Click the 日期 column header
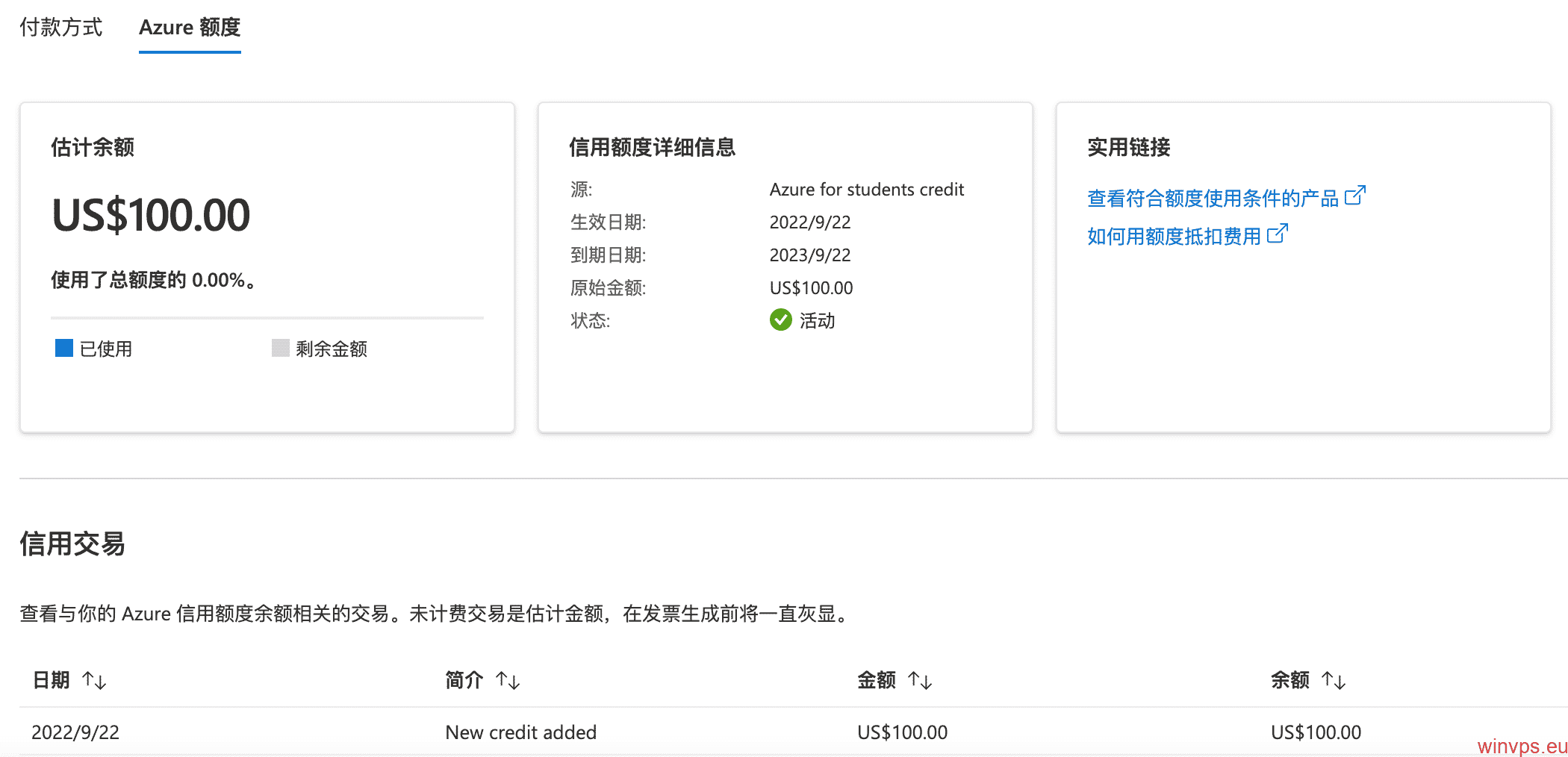Image resolution: width=1568 pixels, height=757 pixels. tap(51, 680)
